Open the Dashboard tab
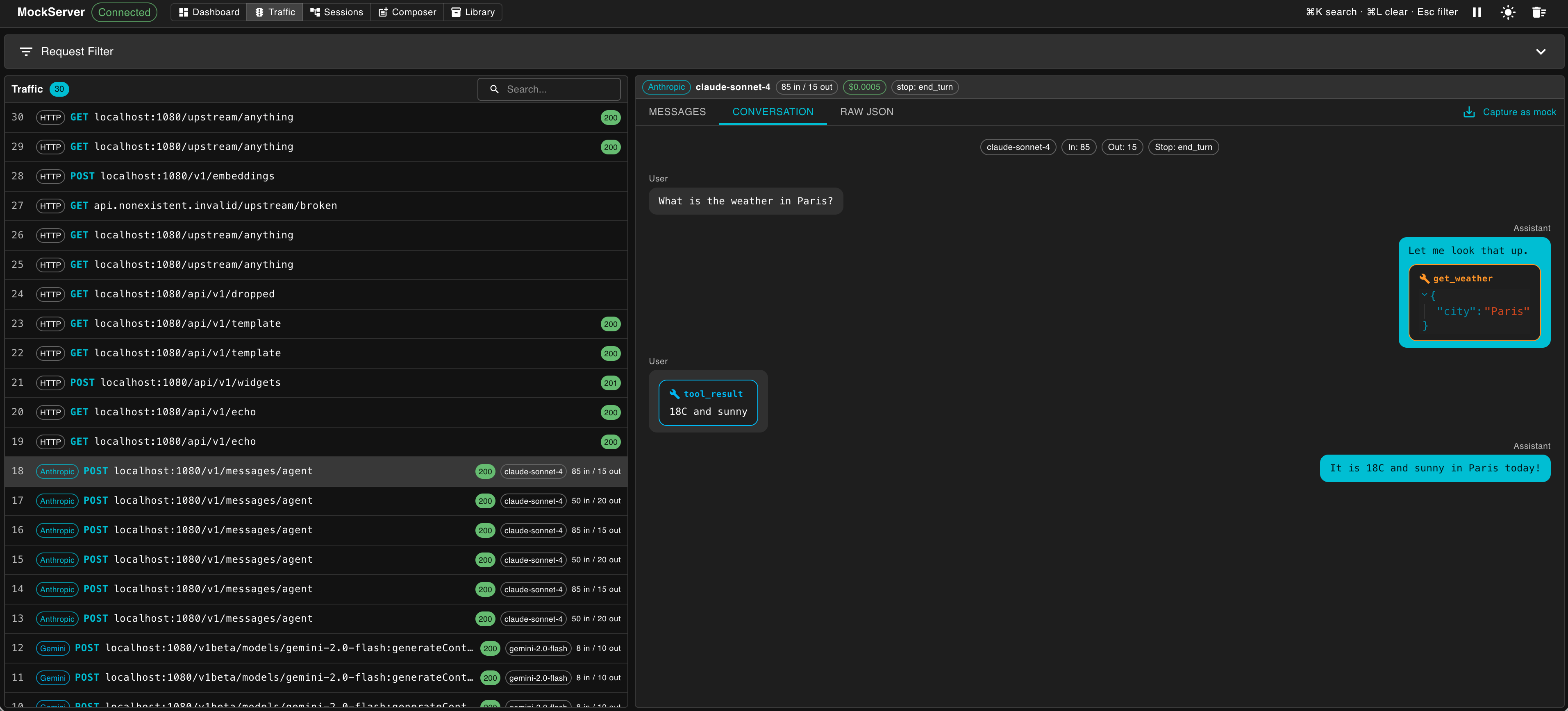This screenshot has height=711, width=1568. tap(209, 12)
